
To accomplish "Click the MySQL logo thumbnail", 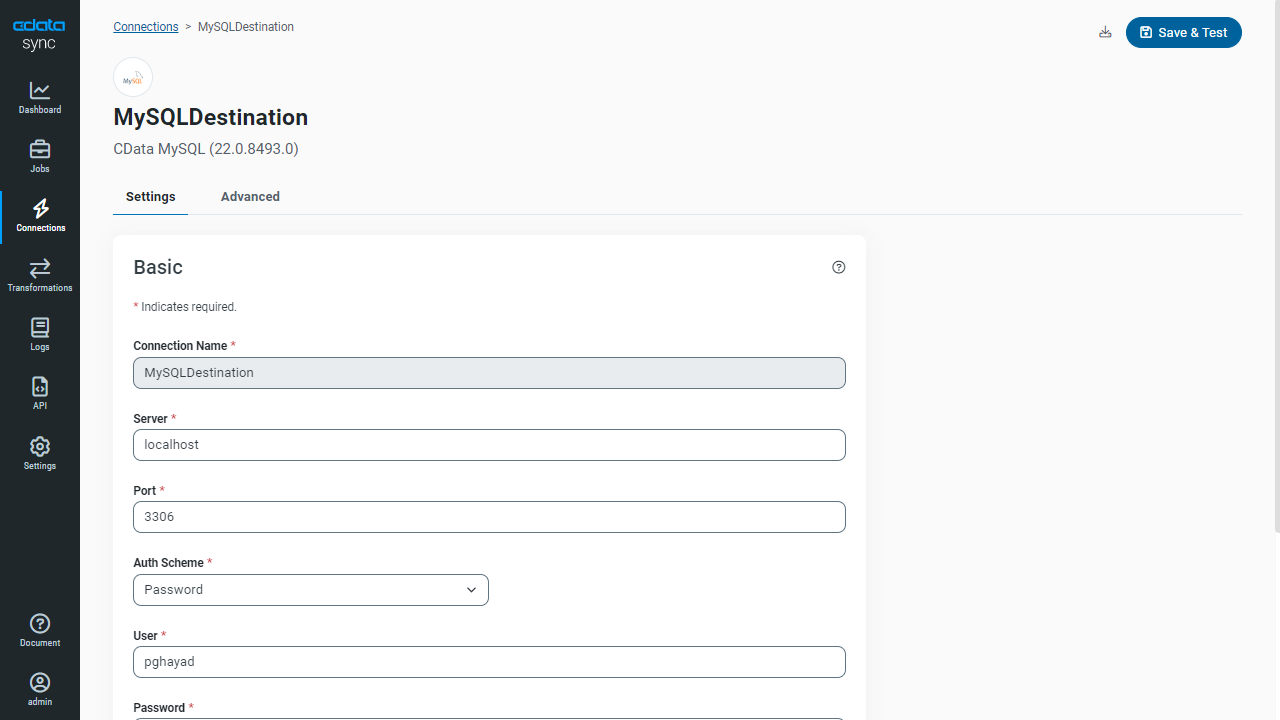I will 133,77.
